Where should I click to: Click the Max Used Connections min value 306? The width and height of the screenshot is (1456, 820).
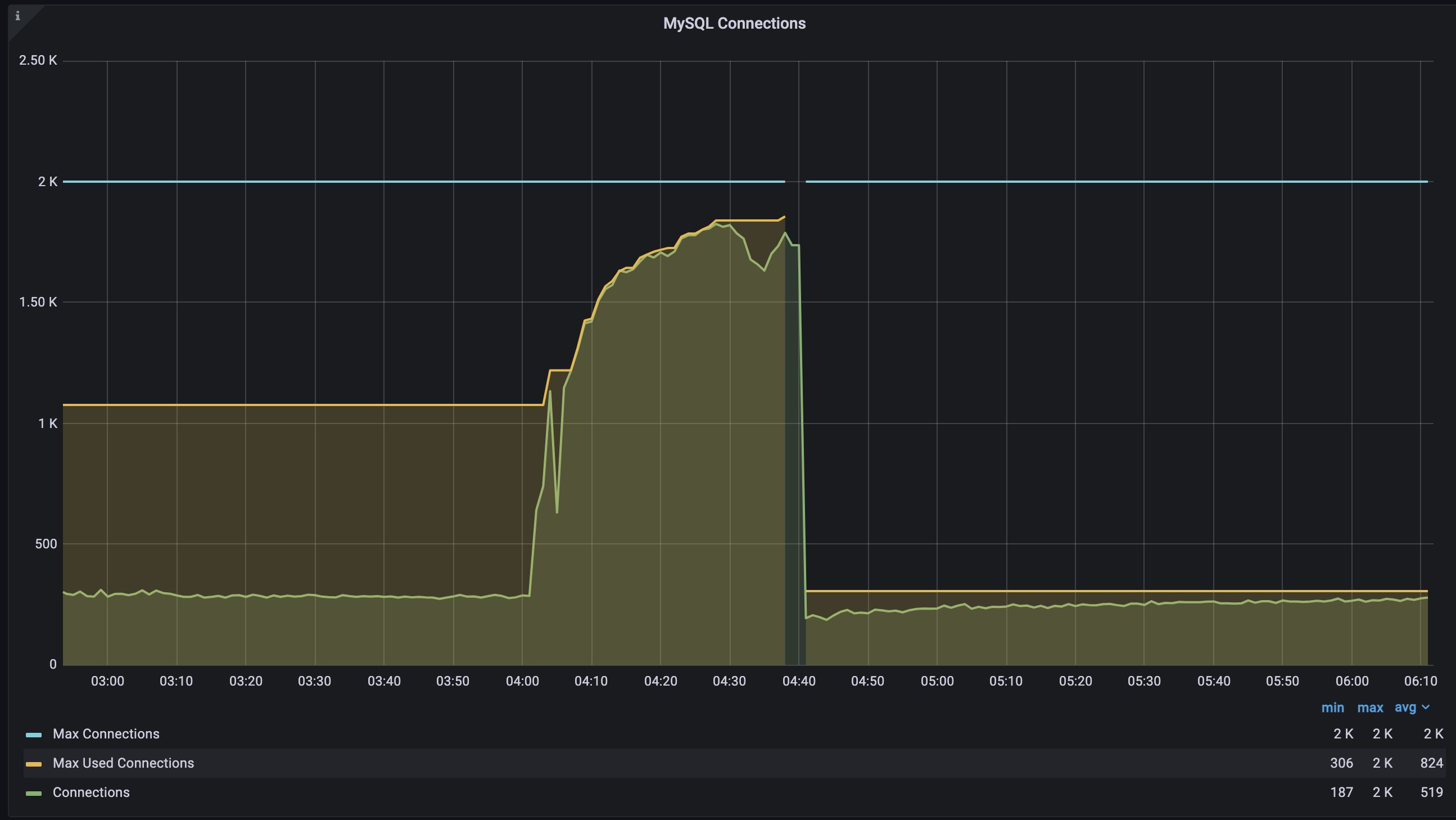(1341, 763)
